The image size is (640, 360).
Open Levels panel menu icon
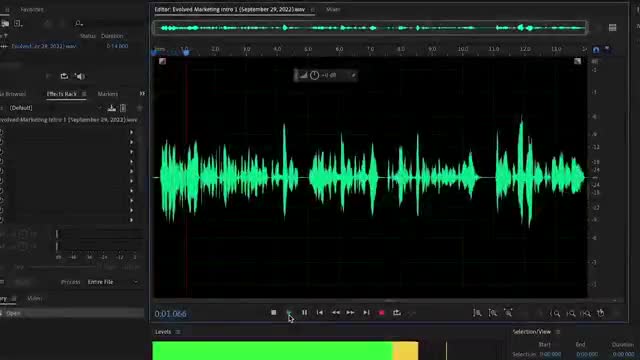click(x=178, y=332)
